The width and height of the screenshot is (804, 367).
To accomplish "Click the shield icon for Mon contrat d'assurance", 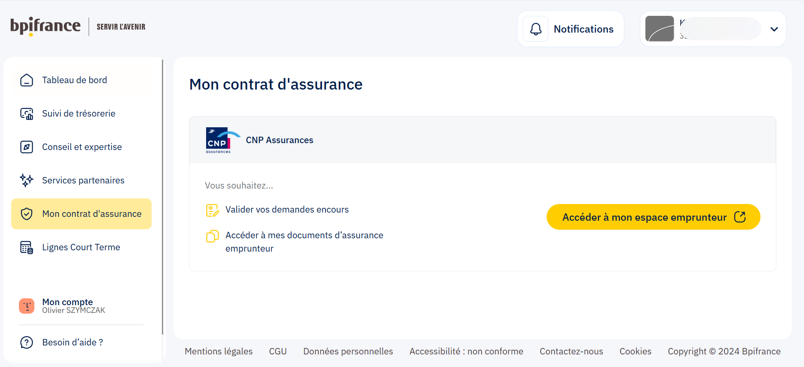I will (x=26, y=214).
